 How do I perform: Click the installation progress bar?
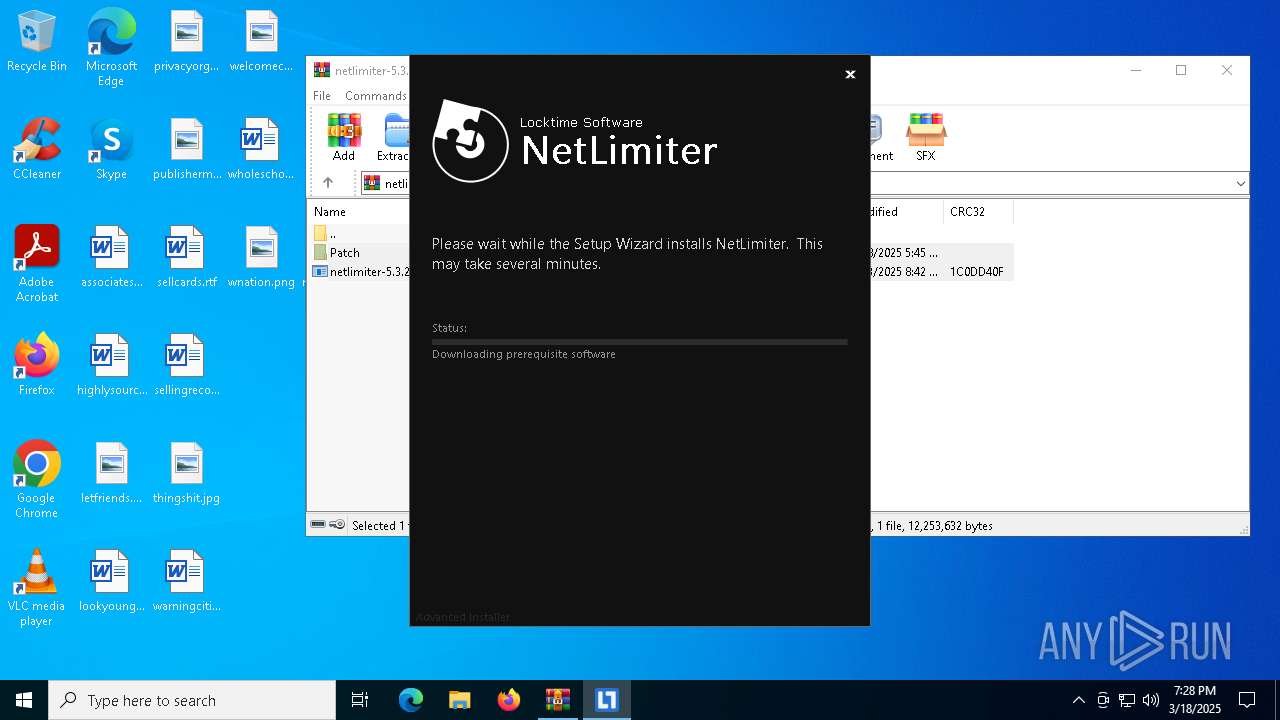(x=640, y=342)
